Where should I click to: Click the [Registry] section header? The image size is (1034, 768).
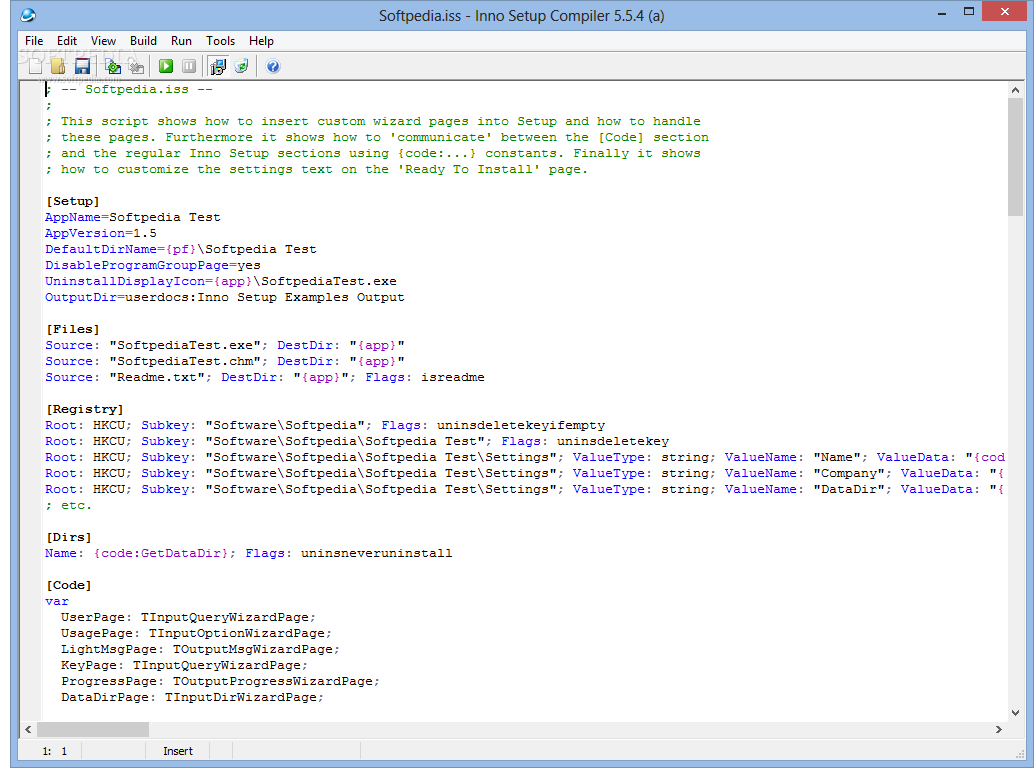(x=84, y=409)
